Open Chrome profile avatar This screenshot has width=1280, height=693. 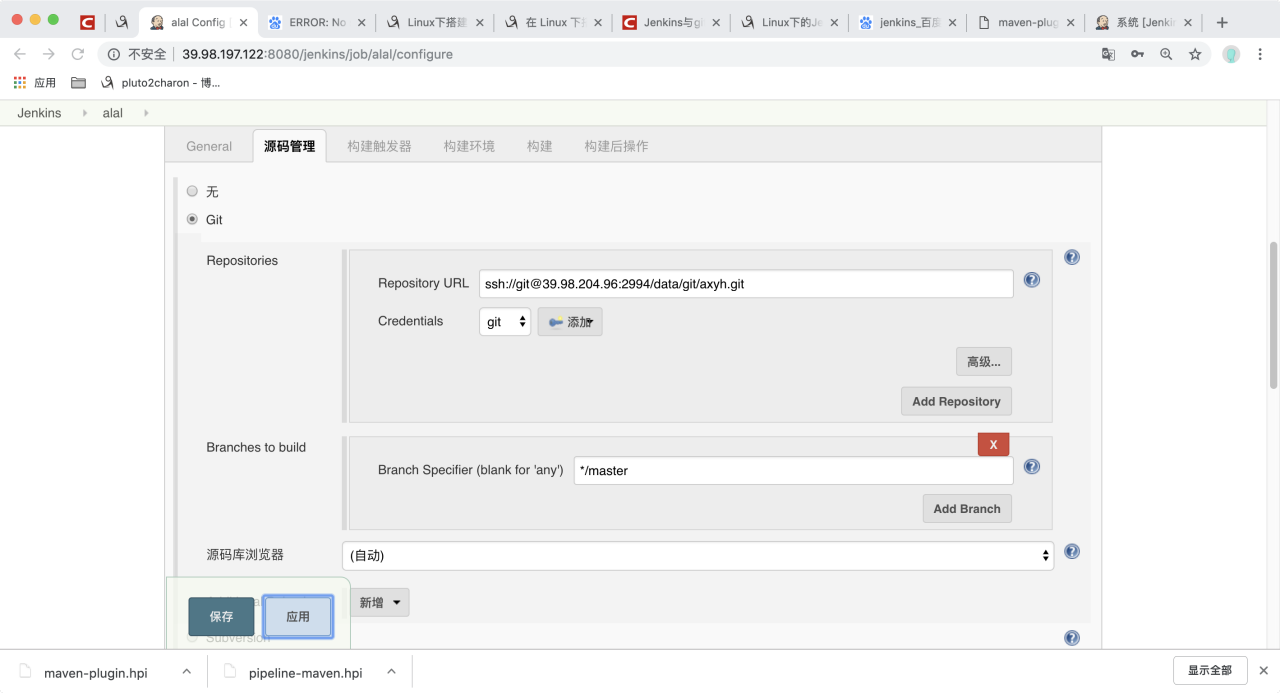point(1231,54)
